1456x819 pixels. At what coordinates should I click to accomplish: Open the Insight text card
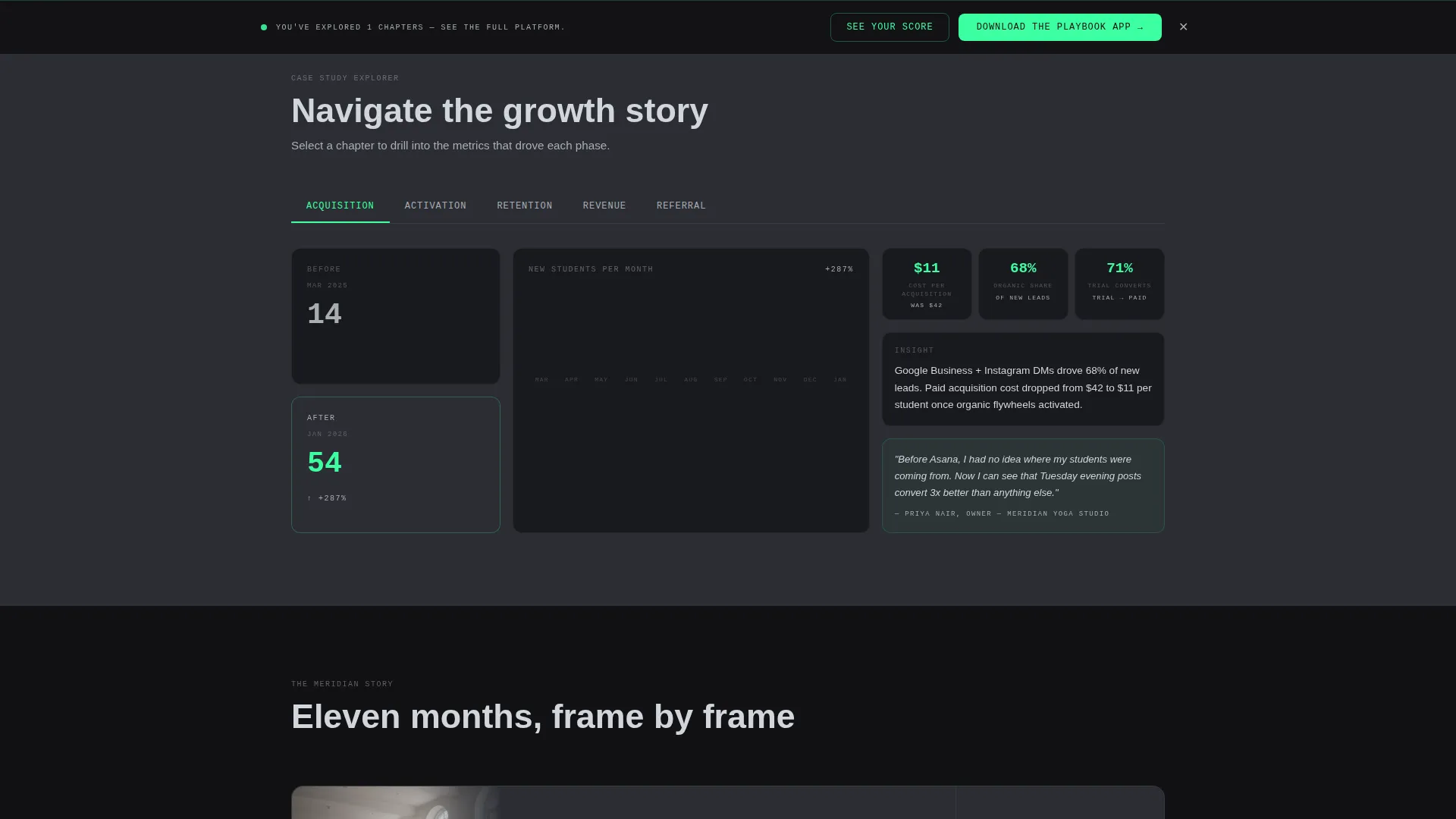(x=1023, y=379)
